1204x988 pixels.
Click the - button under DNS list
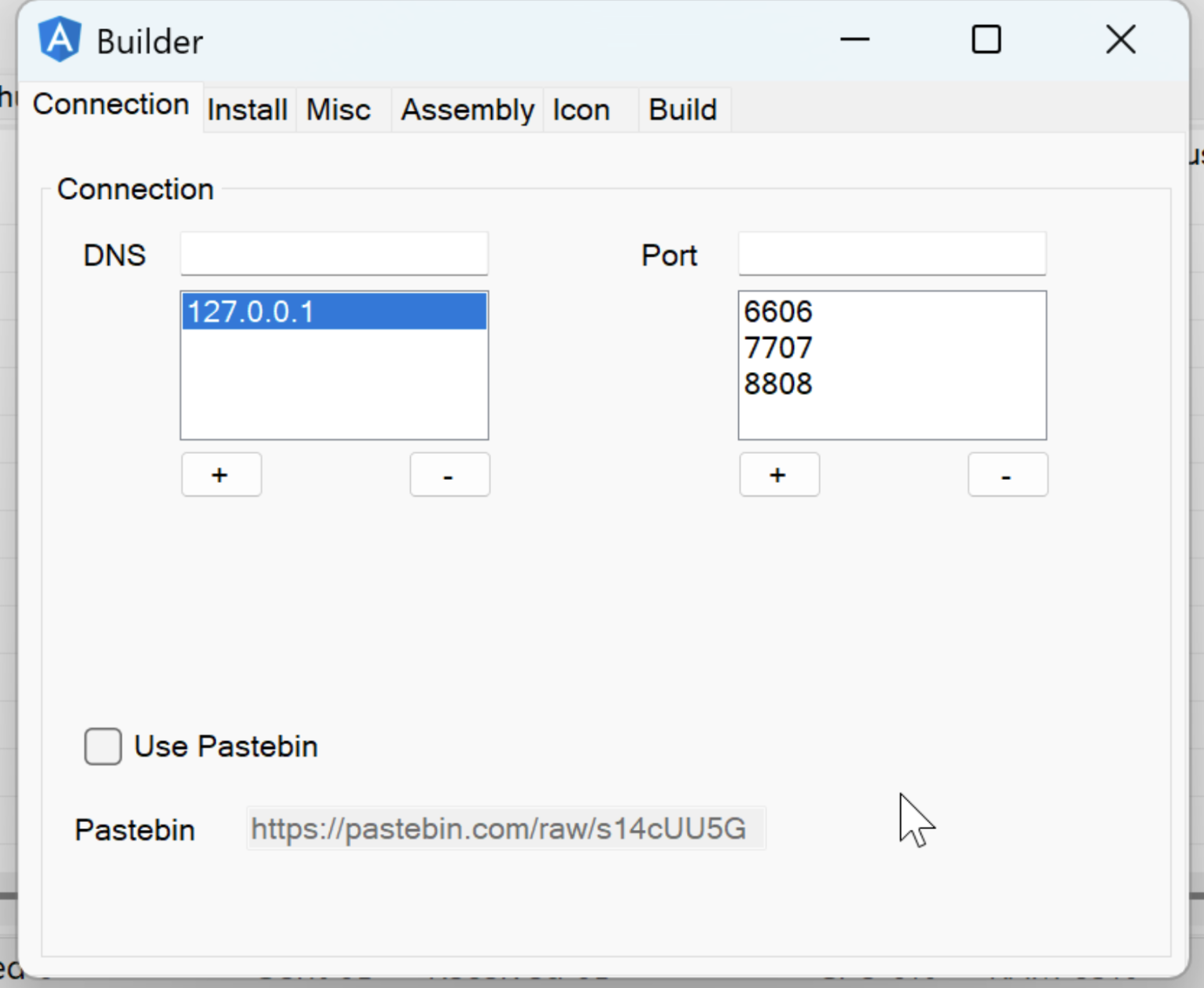pos(449,474)
